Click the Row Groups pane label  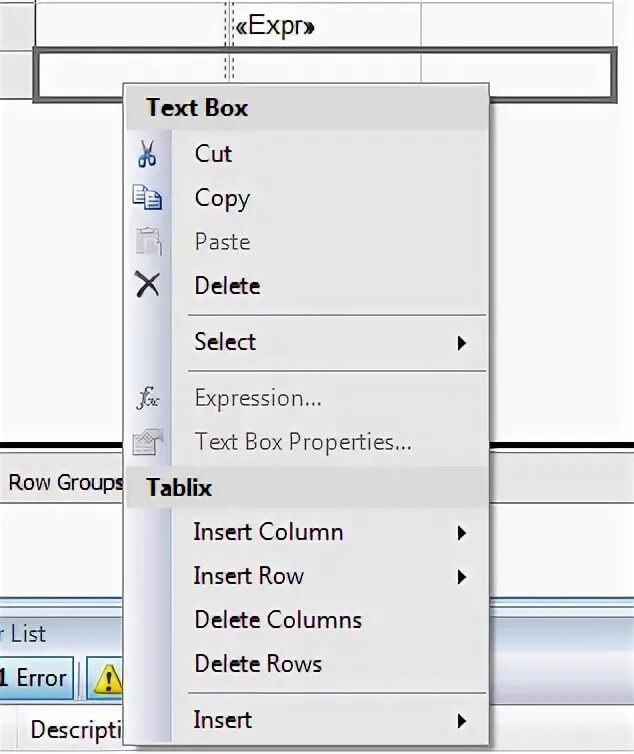(x=64, y=483)
